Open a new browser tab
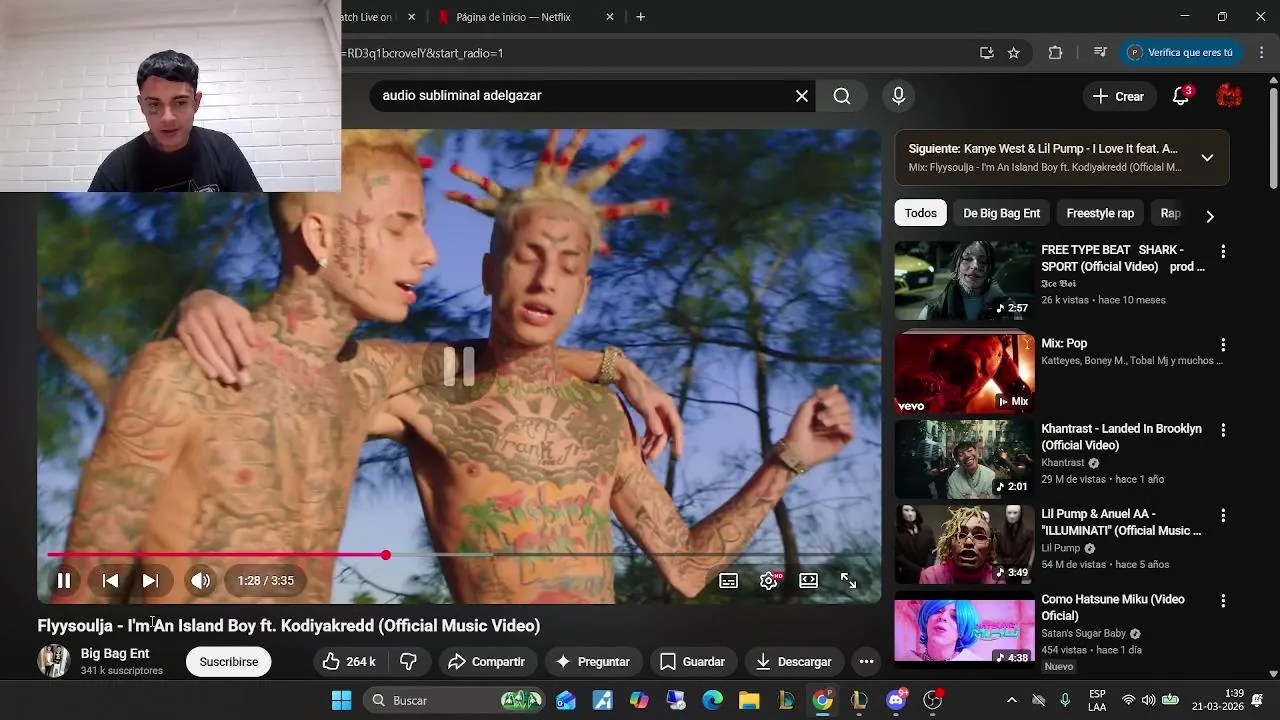 641,17
